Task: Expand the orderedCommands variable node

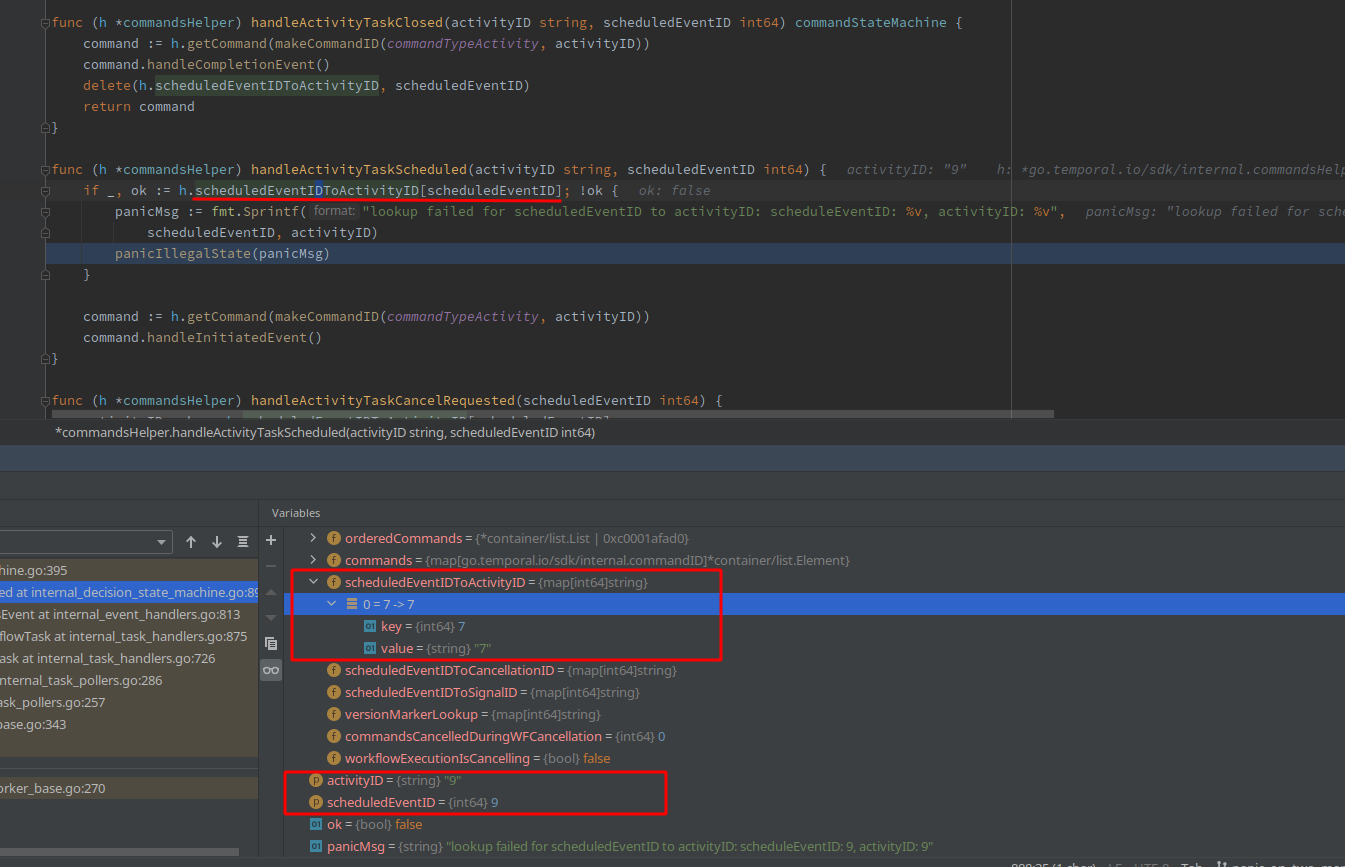Action: pyautogui.click(x=313, y=538)
